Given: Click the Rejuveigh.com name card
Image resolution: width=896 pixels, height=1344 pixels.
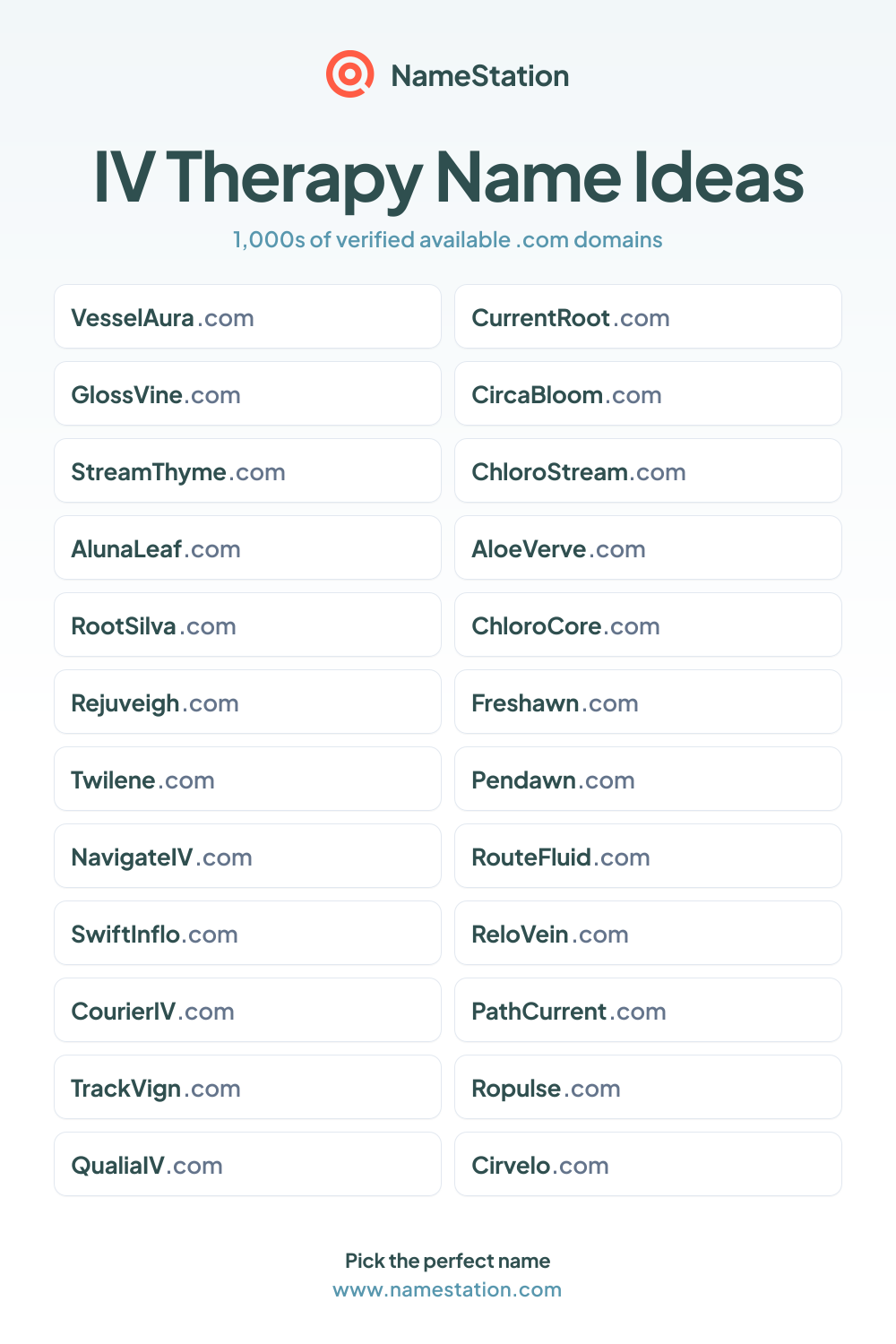Looking at the screenshot, I should [x=247, y=702].
